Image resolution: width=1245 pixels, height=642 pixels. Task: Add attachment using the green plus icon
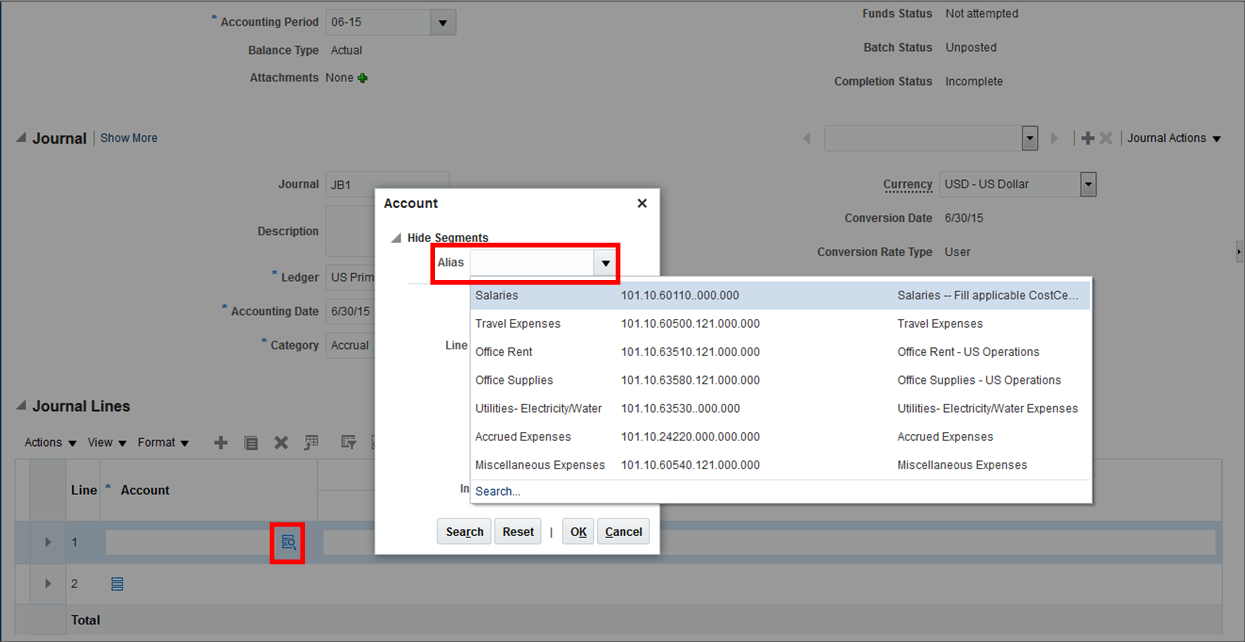coord(363,78)
